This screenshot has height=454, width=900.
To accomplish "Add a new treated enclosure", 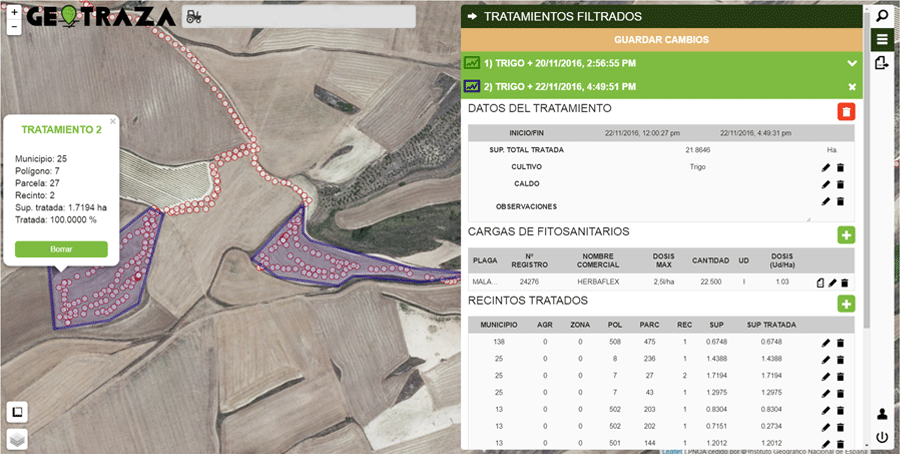I will tap(846, 303).
